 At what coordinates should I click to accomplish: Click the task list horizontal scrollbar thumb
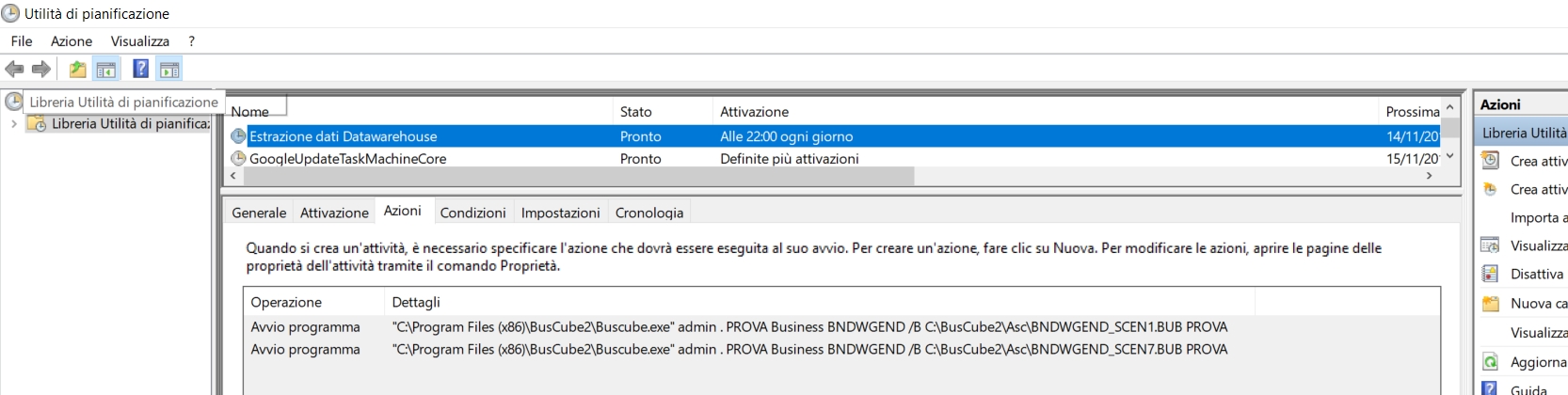578,176
